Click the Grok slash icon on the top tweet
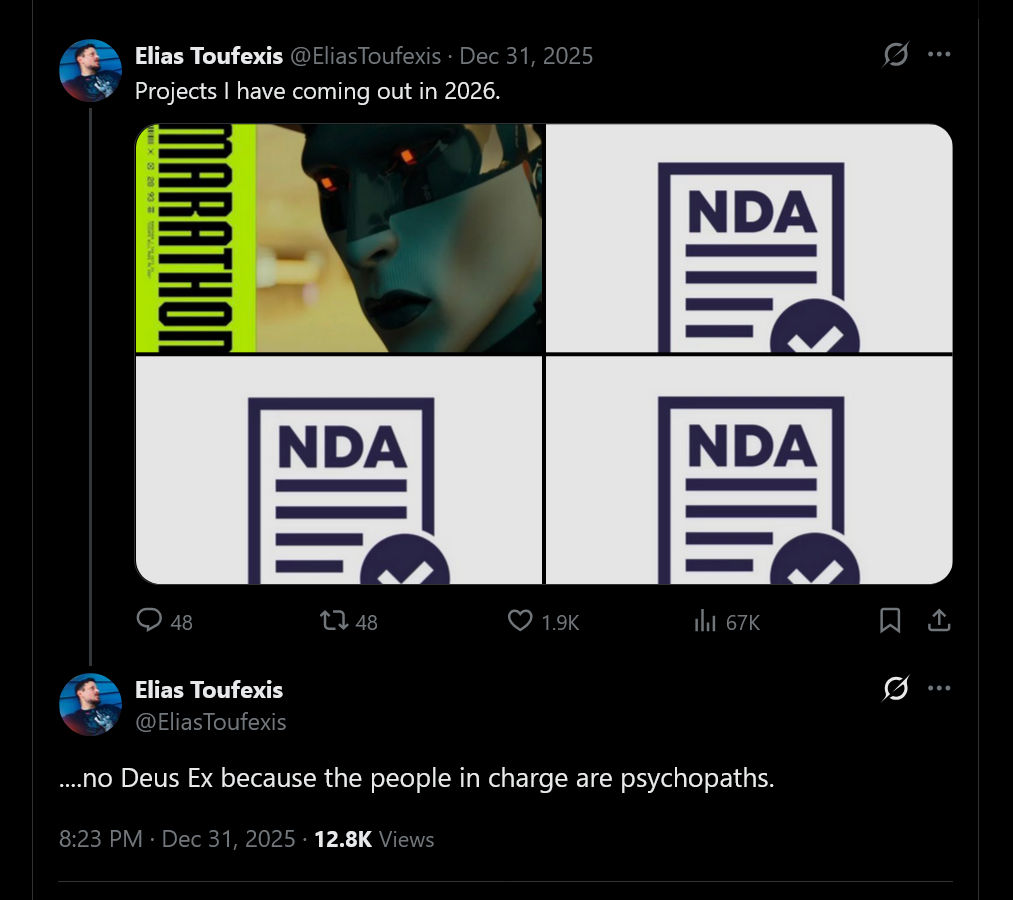1013x900 pixels. click(896, 55)
